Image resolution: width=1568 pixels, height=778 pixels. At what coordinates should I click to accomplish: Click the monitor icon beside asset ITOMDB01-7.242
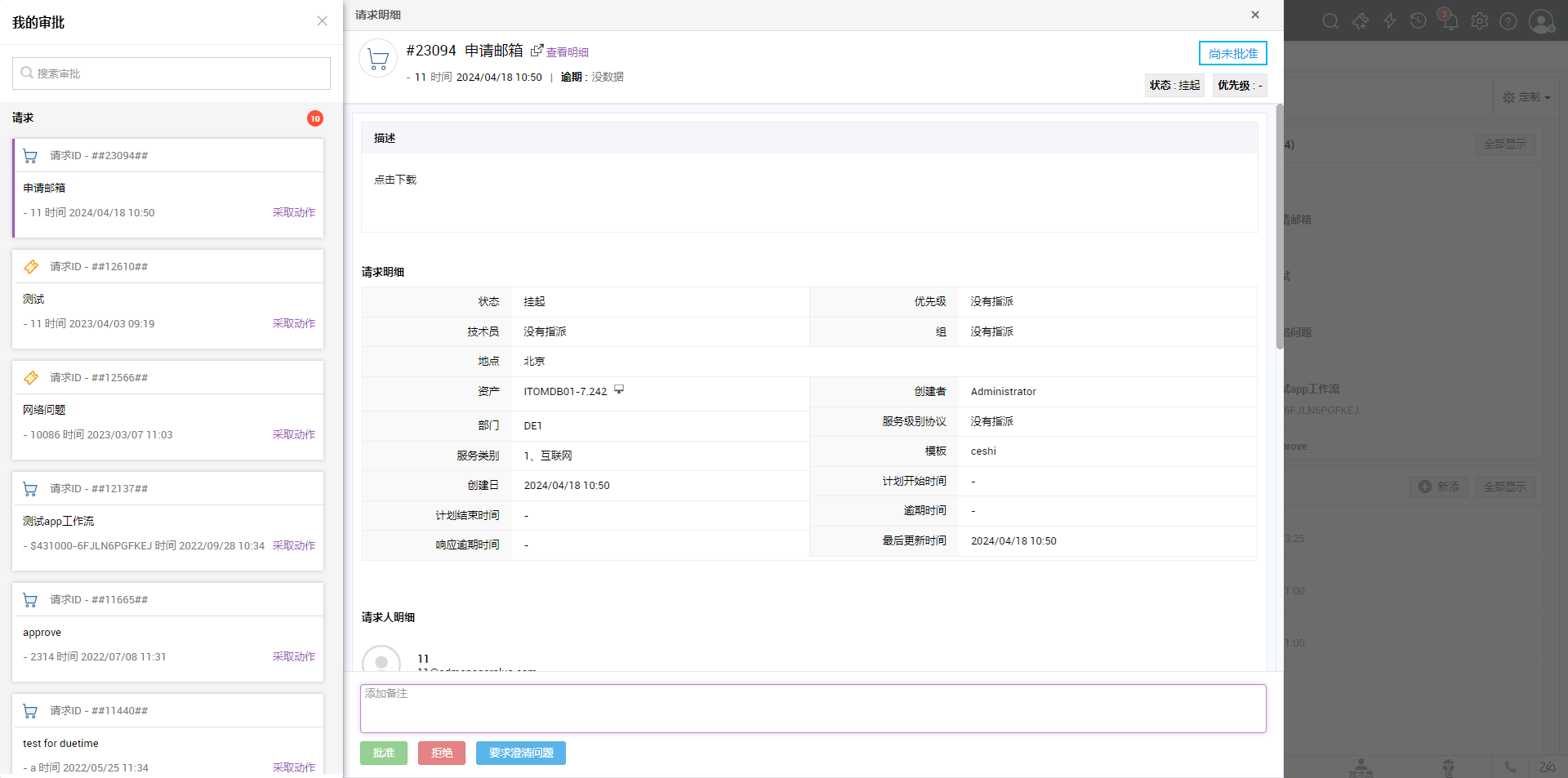[x=619, y=390]
